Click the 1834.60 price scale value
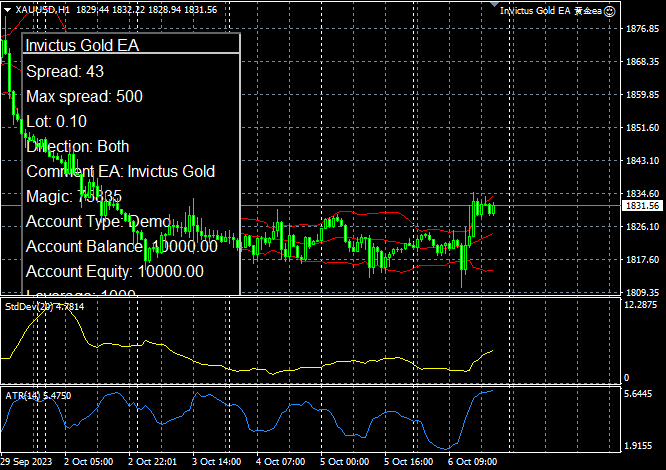Viewport: 666px width, 470px height. pos(643,194)
